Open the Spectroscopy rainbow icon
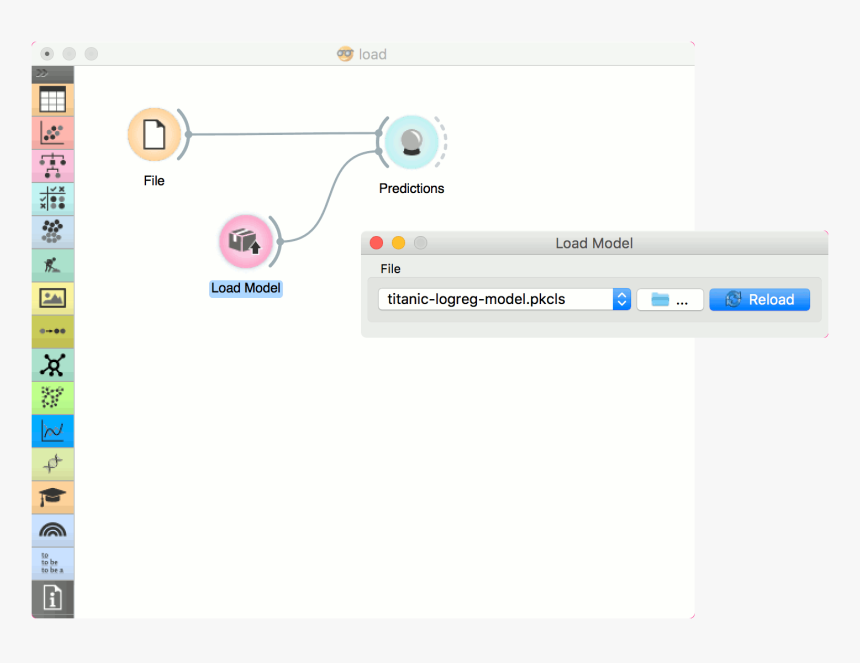The image size is (860, 663). [x=52, y=530]
